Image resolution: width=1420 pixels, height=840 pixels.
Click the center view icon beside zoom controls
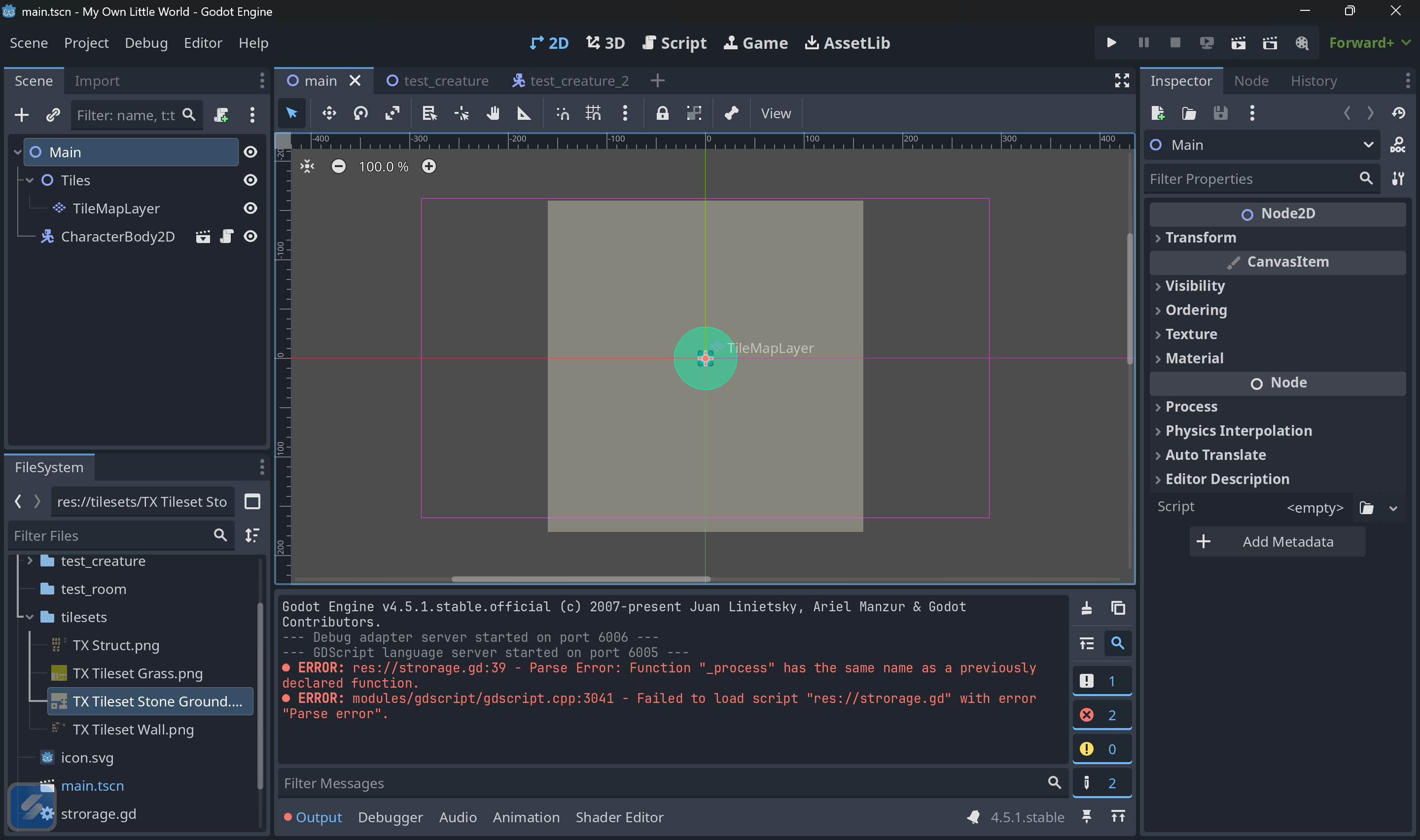click(307, 167)
